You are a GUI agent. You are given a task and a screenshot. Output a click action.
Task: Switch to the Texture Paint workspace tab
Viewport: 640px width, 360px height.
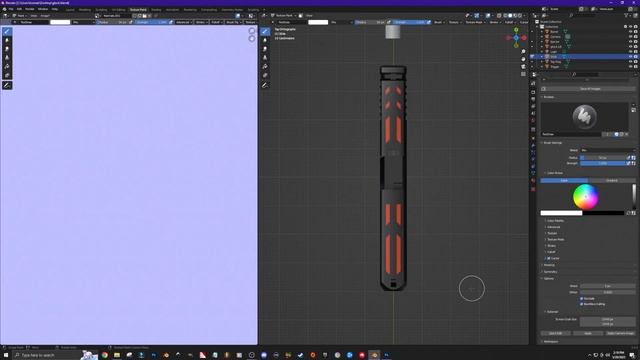pos(138,9)
